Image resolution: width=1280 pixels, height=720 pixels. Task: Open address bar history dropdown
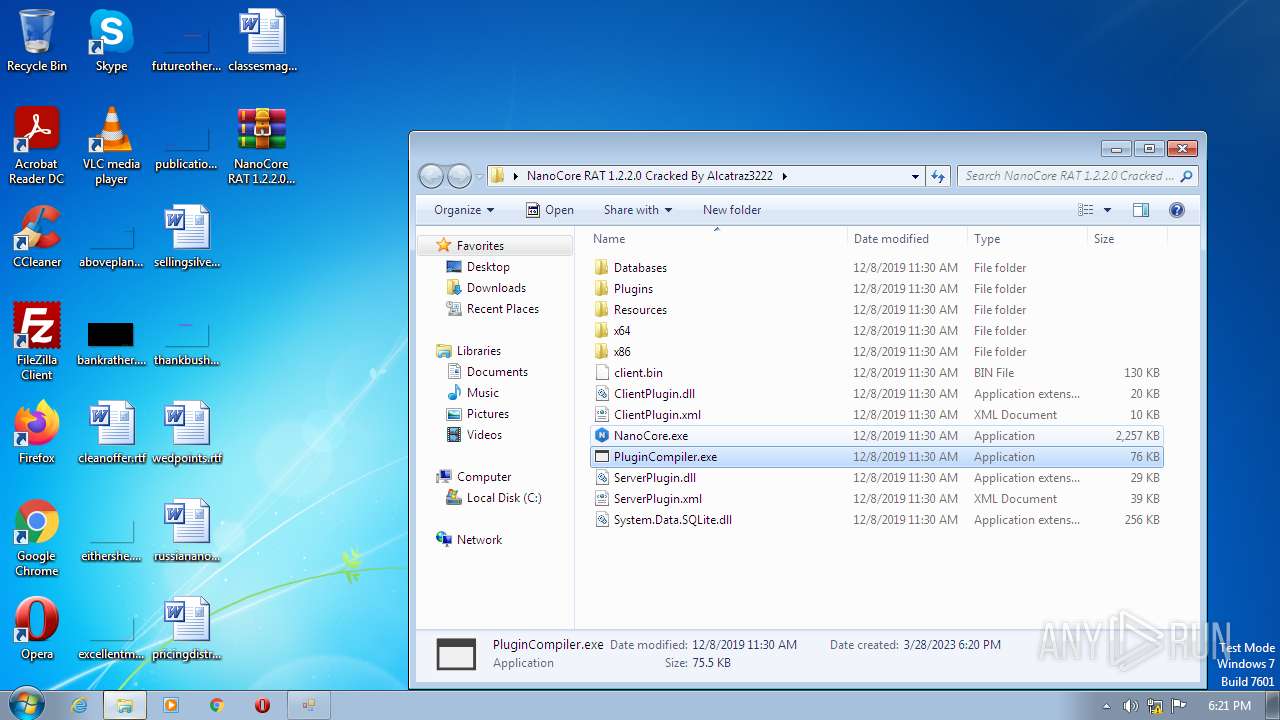(915, 176)
